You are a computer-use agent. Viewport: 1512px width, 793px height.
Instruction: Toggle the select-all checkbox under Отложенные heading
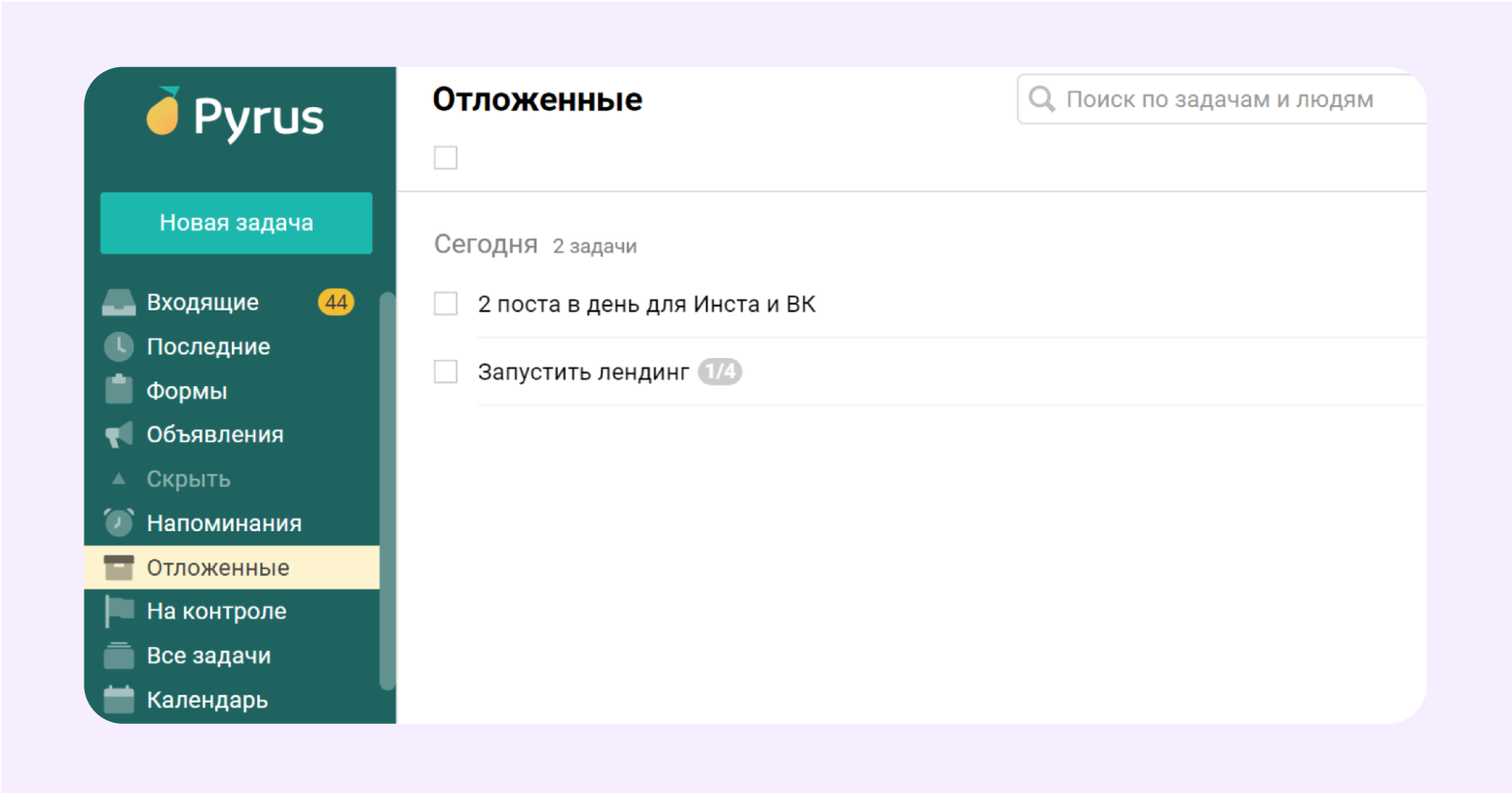446,158
